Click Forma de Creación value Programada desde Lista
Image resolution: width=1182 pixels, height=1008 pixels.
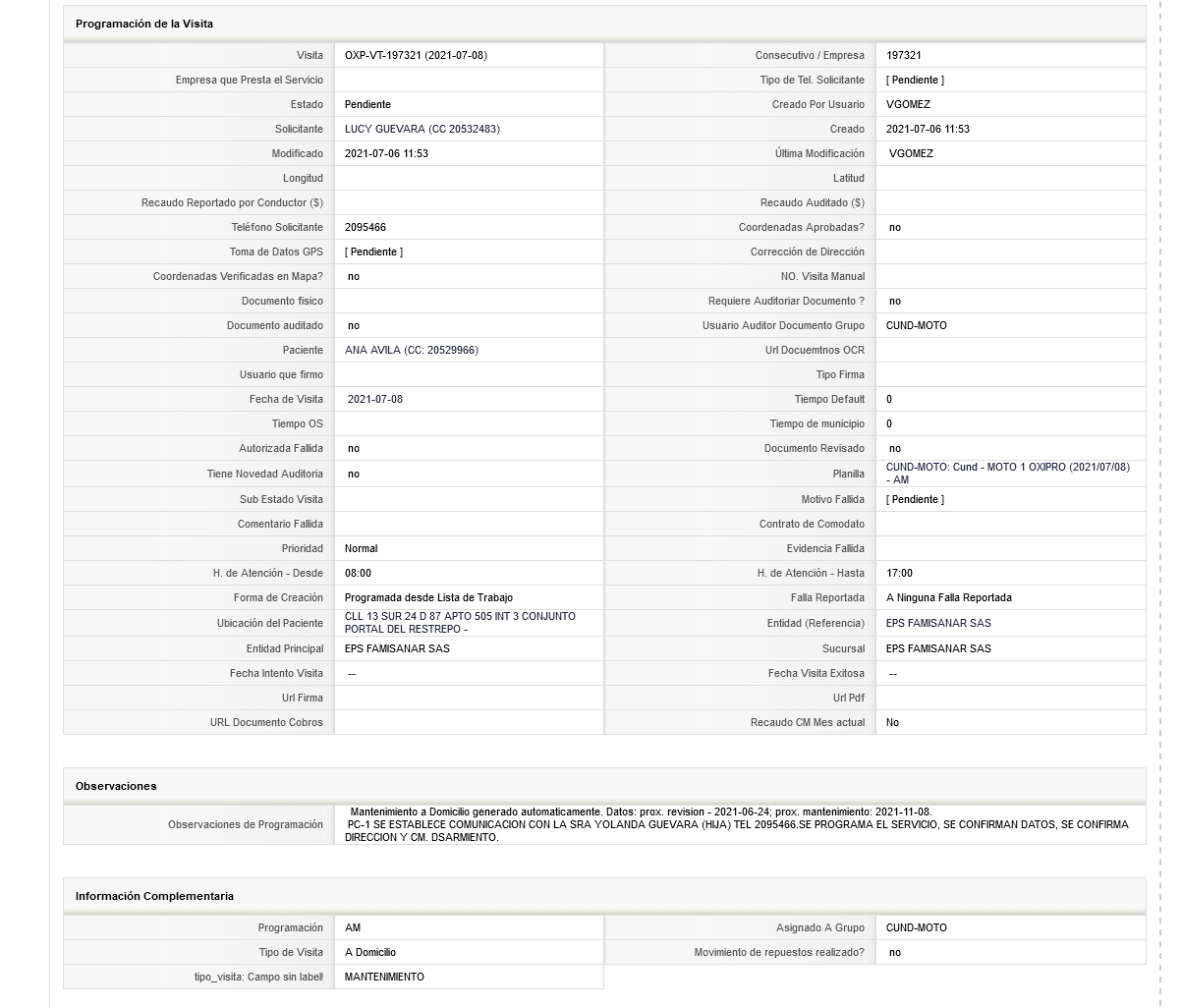428,598
